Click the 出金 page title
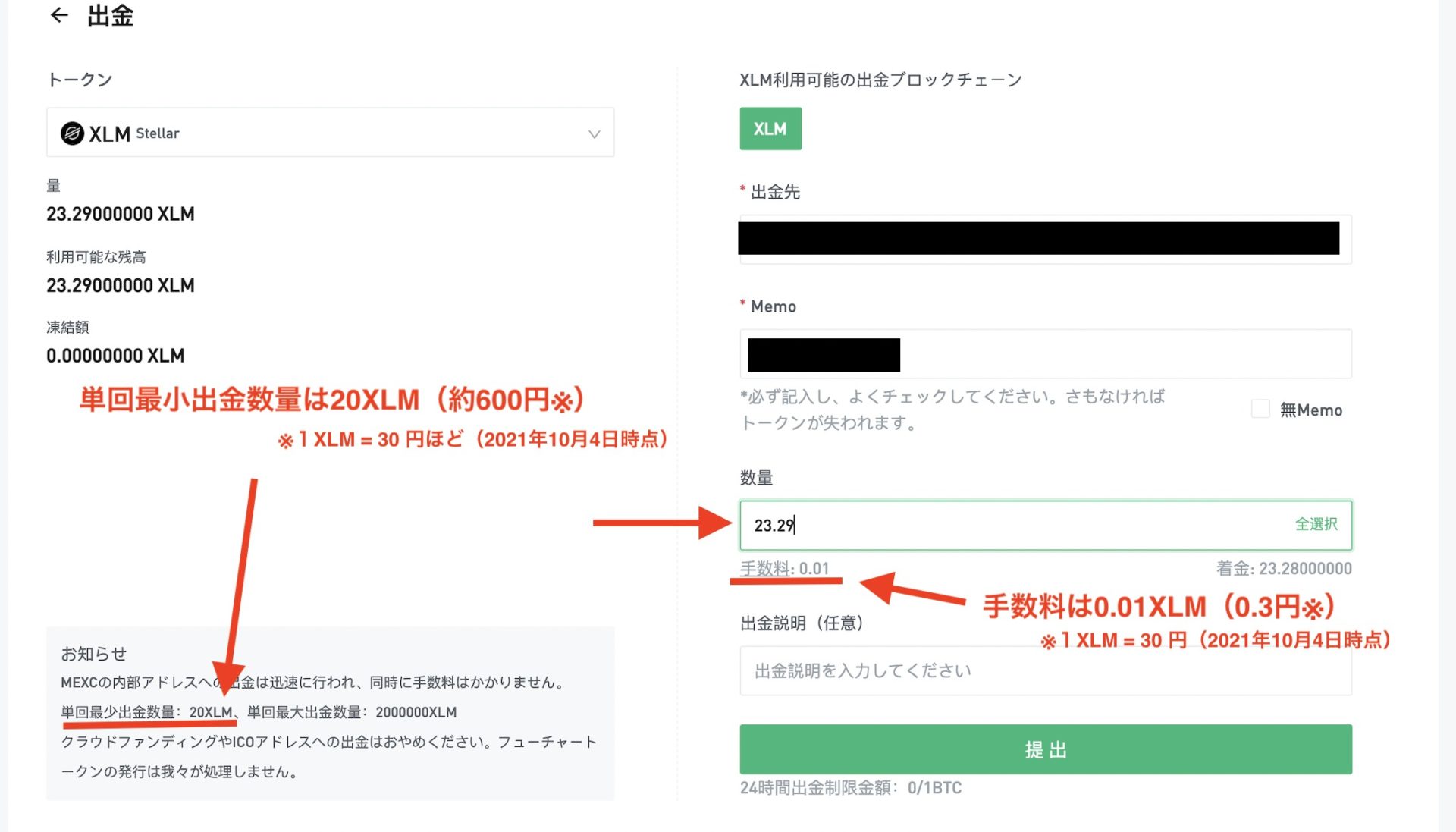This screenshot has width=1456, height=832. [110, 15]
